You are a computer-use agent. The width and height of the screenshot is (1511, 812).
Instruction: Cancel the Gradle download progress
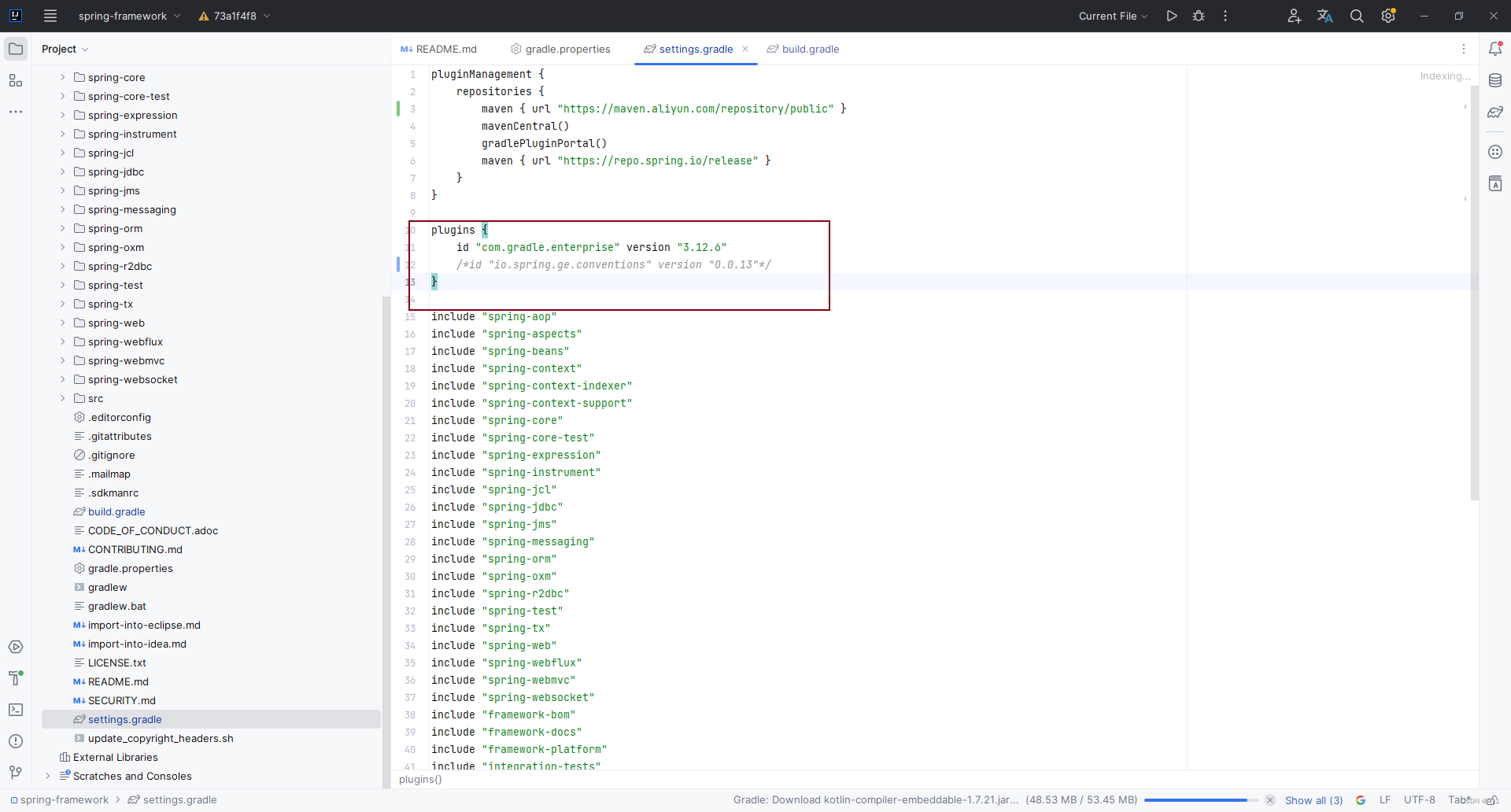pos(1270,800)
